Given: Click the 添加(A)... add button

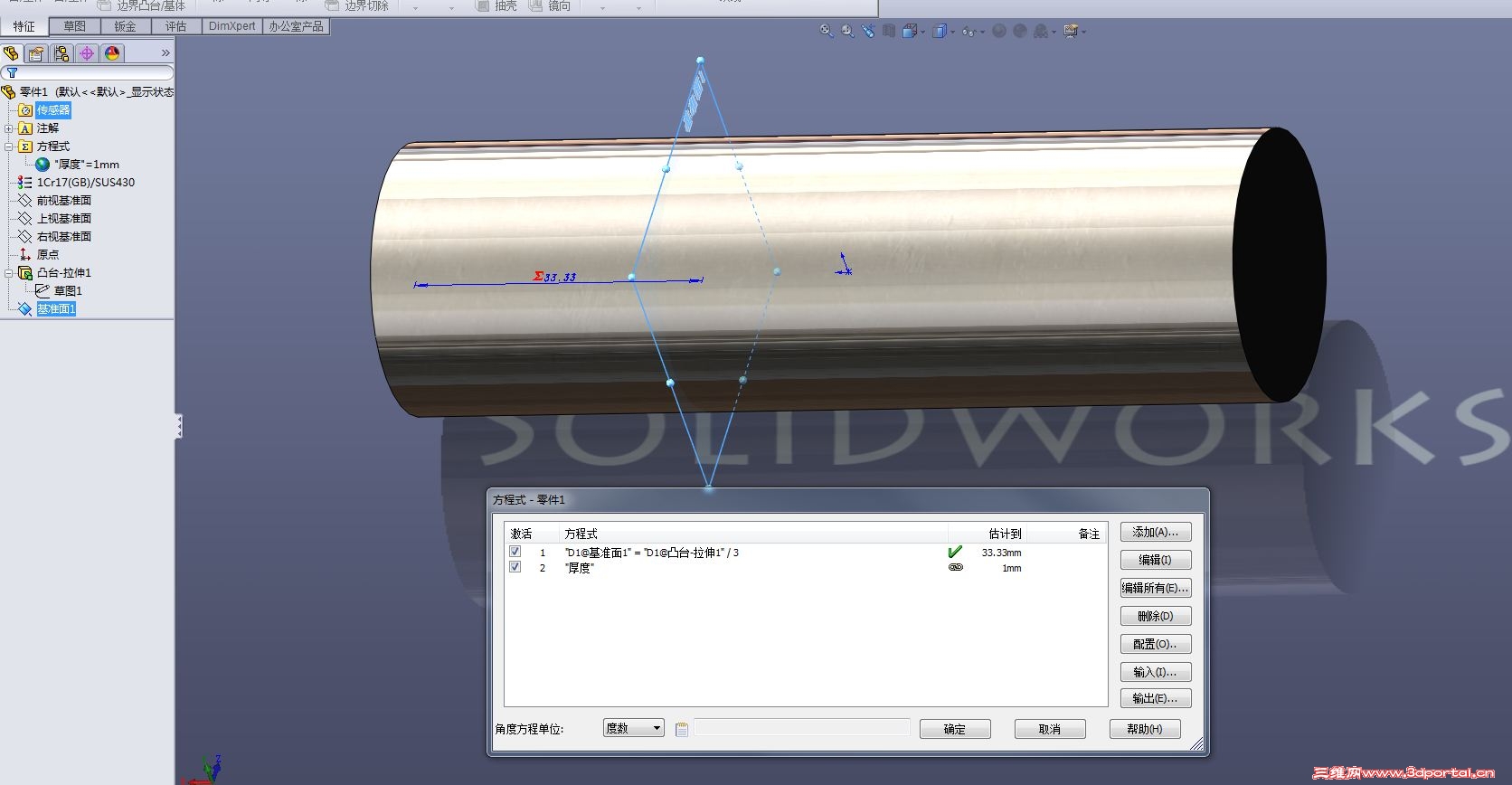Looking at the screenshot, I should (1156, 532).
